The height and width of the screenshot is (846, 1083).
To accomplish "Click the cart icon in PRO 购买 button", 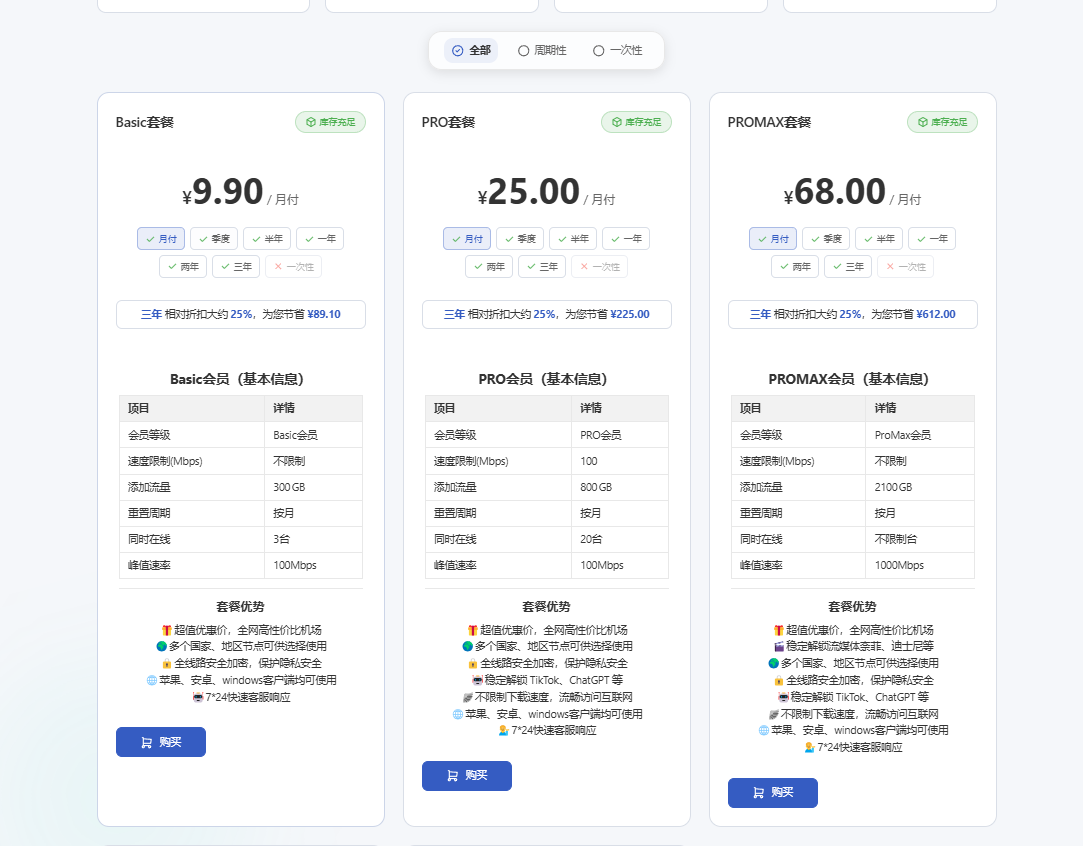I will (452, 776).
